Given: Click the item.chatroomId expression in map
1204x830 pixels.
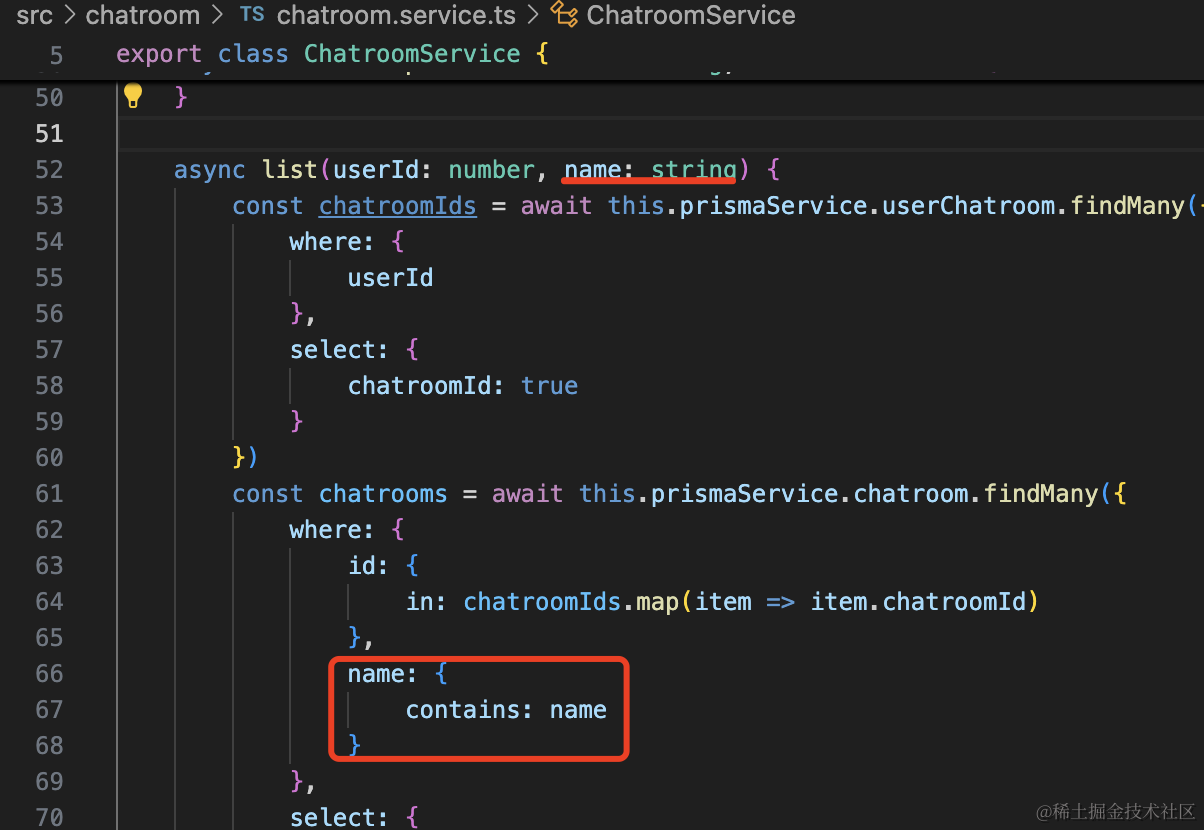Looking at the screenshot, I should 918,602.
